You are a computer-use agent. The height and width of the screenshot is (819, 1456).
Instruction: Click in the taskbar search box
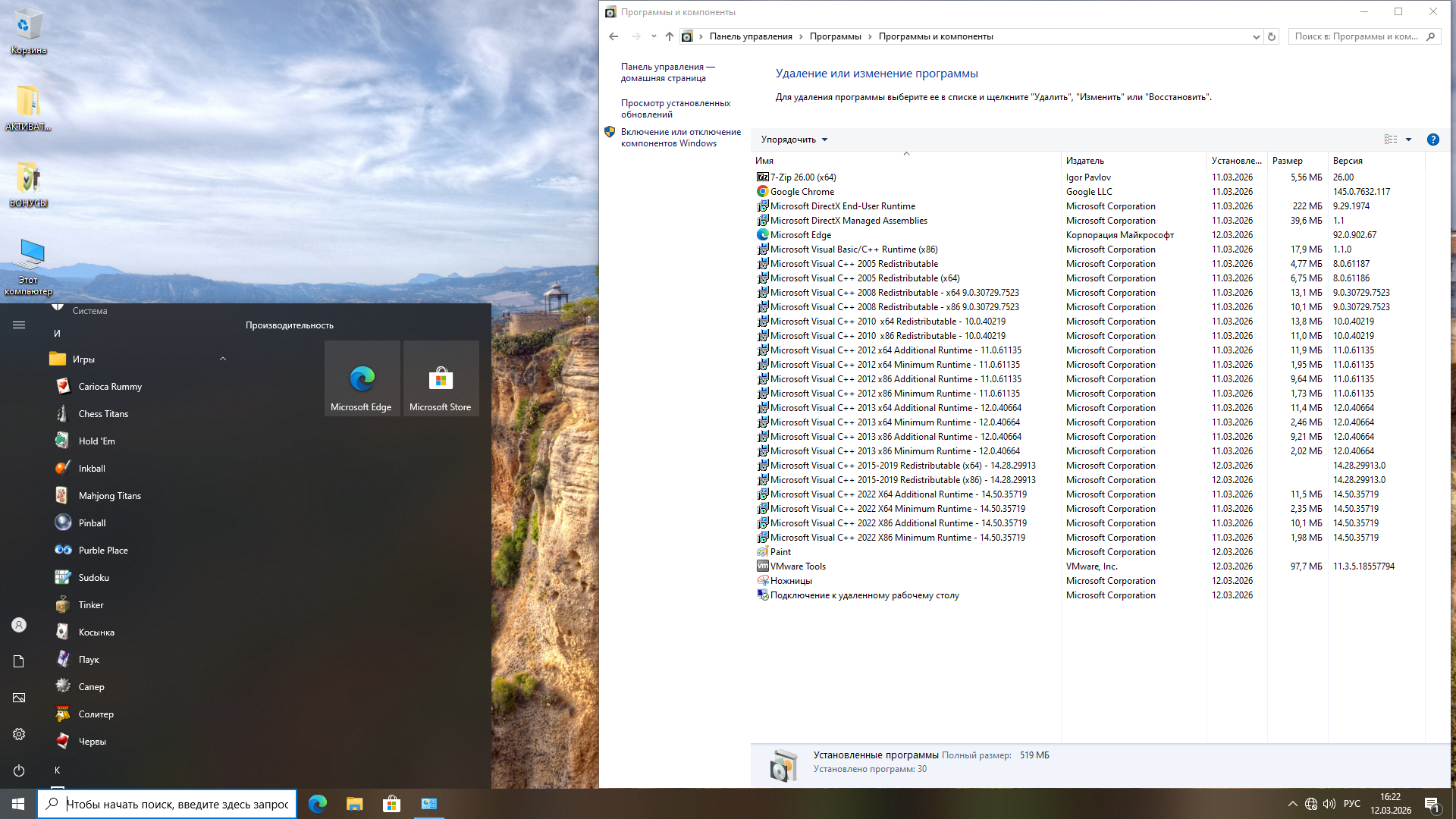[x=177, y=804]
